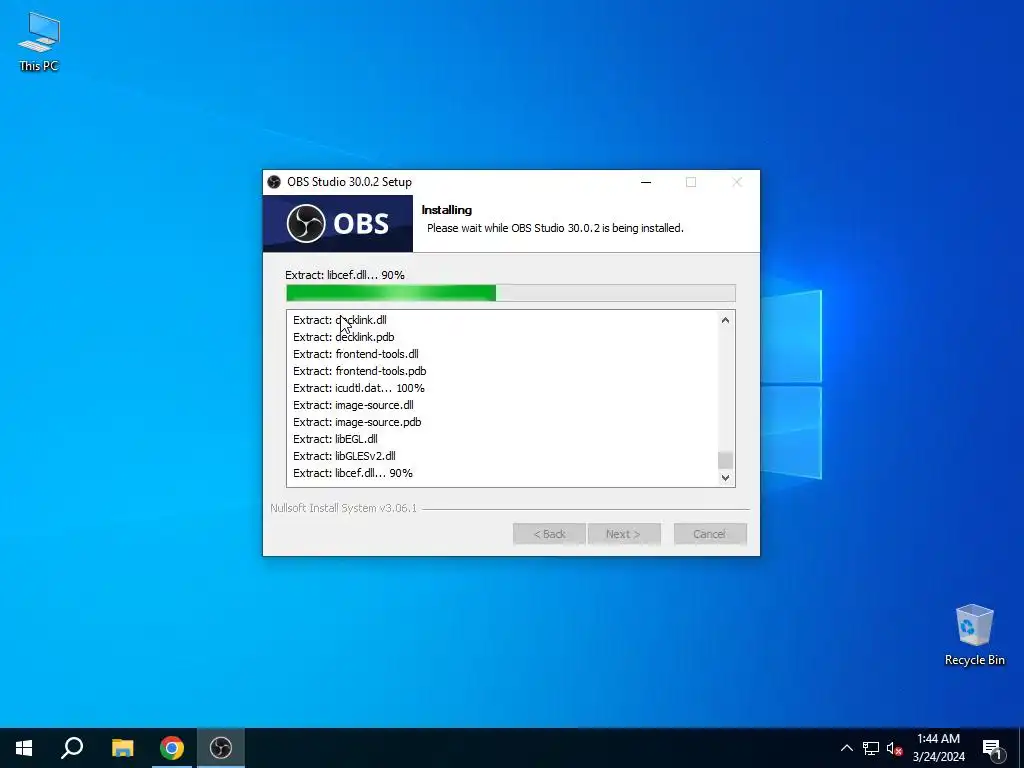This screenshot has height=768, width=1024.
Task: Select the 'Extract: libGLESv2.dll' log line
Action: [x=344, y=456]
